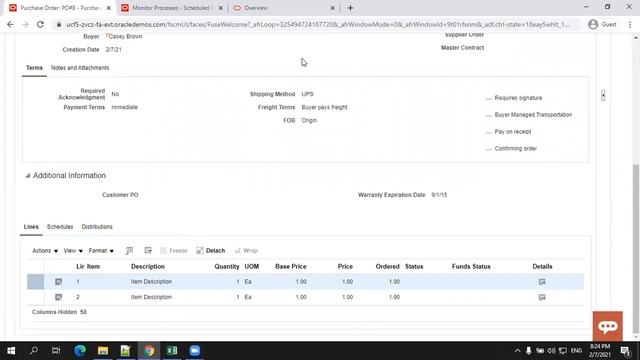The image size is (640, 360).
Task: Click buyer name Casey Brown
Action: pos(126,36)
